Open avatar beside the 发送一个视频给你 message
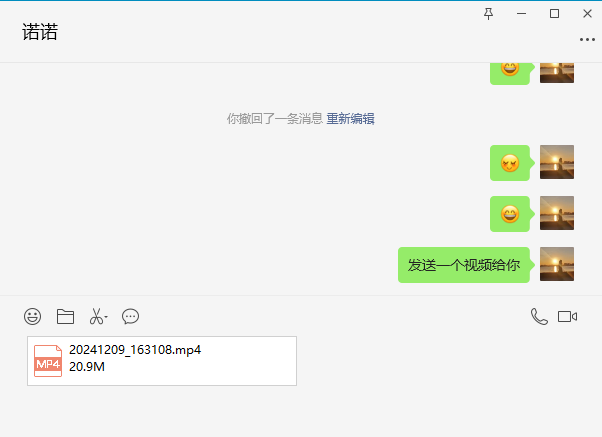 point(557,264)
